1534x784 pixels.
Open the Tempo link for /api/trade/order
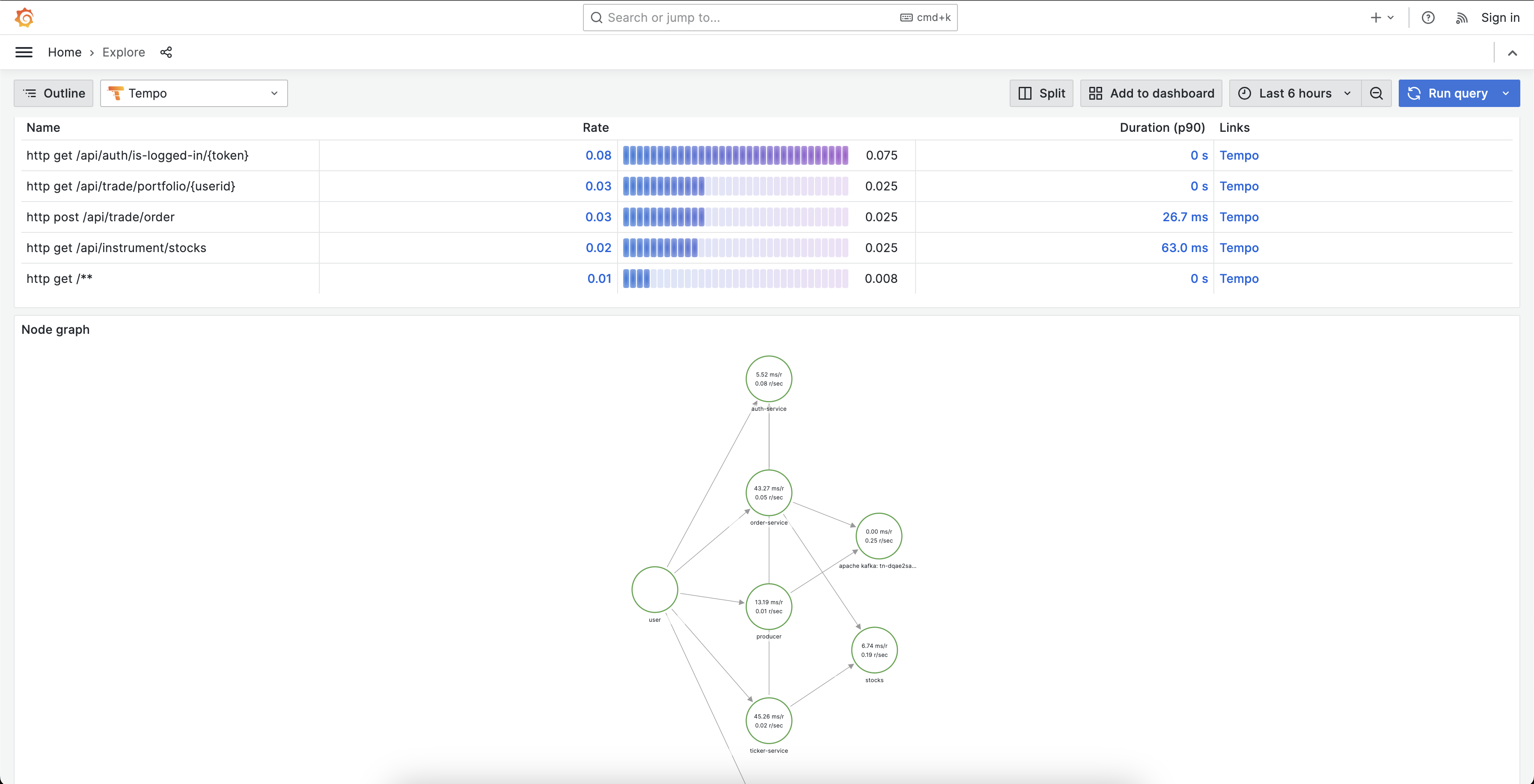point(1239,217)
